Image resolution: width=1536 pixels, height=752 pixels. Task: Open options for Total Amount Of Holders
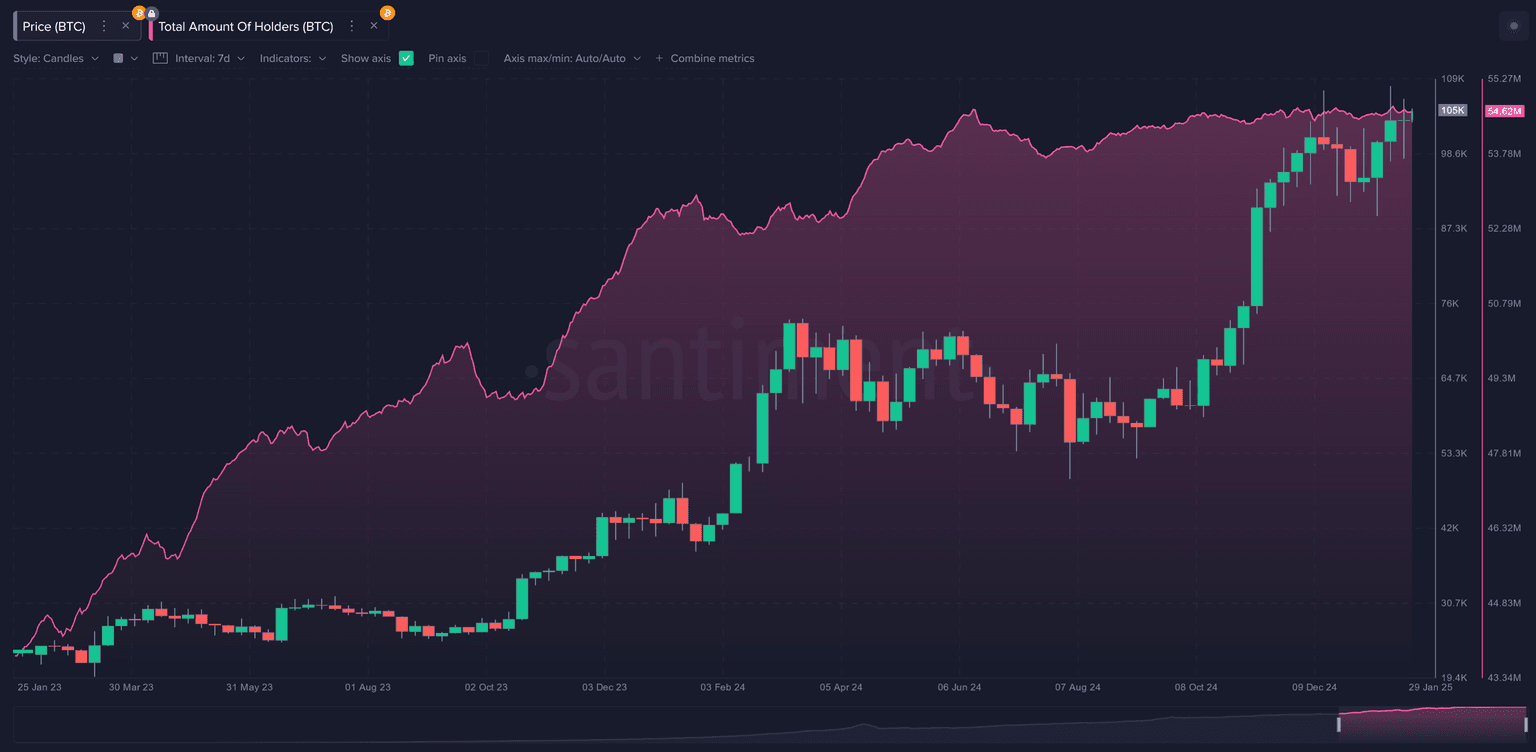point(352,26)
